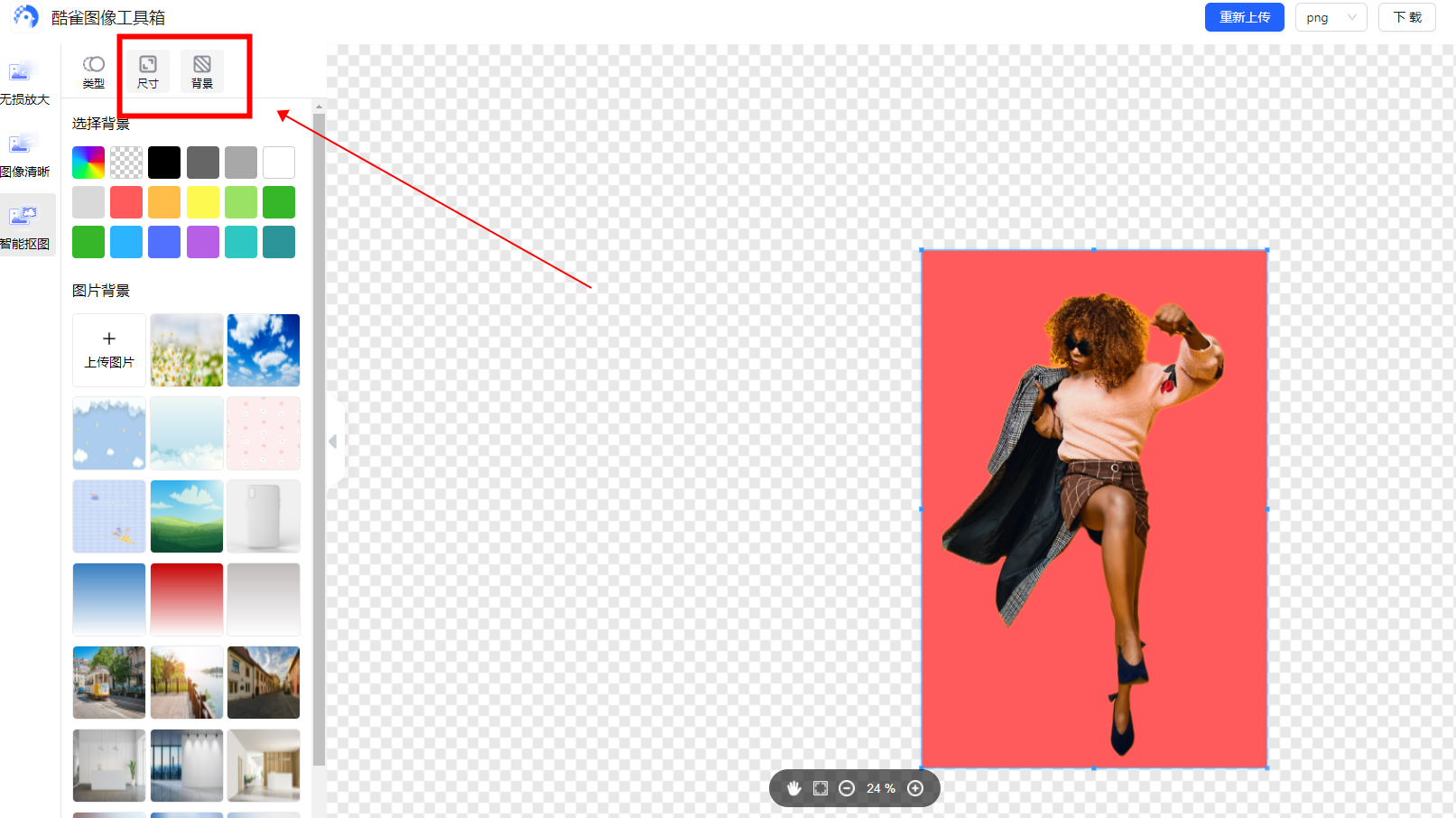
Task: Pick the medium gray background swatch
Action: click(241, 163)
